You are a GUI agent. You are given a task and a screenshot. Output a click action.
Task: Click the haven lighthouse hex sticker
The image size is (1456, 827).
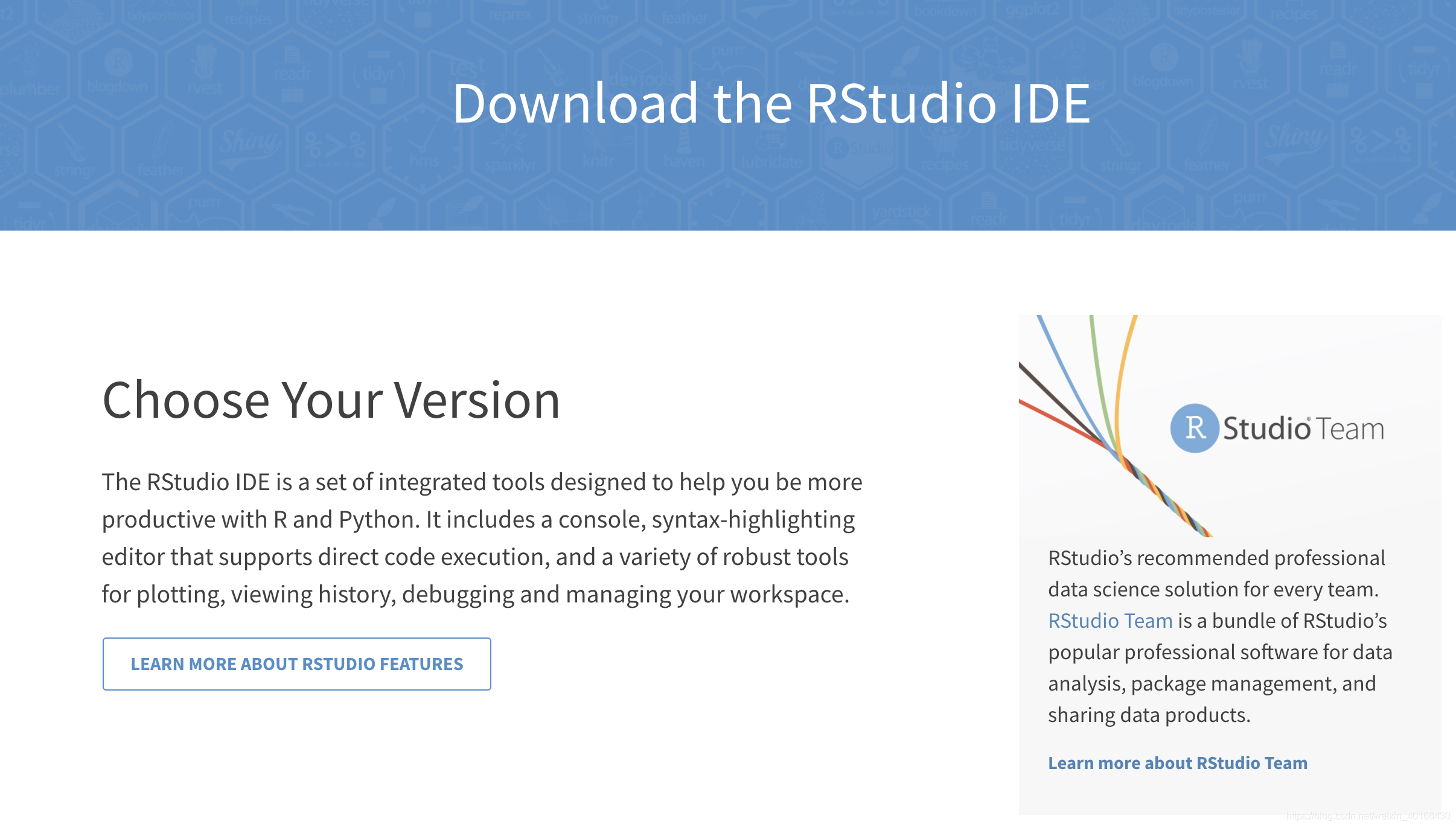click(684, 151)
